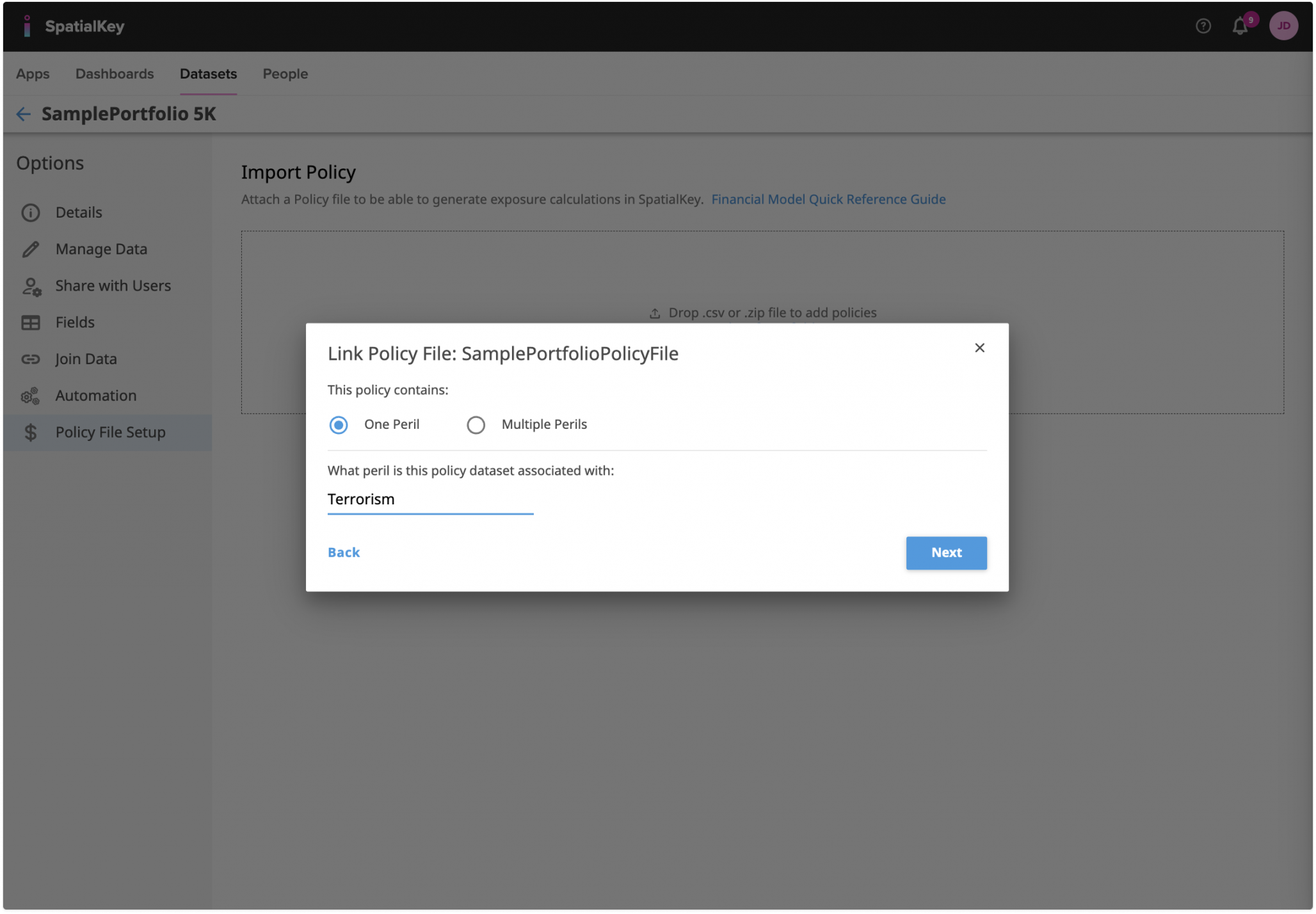Click the Manage Data pencil icon
1316x914 pixels.
point(31,249)
